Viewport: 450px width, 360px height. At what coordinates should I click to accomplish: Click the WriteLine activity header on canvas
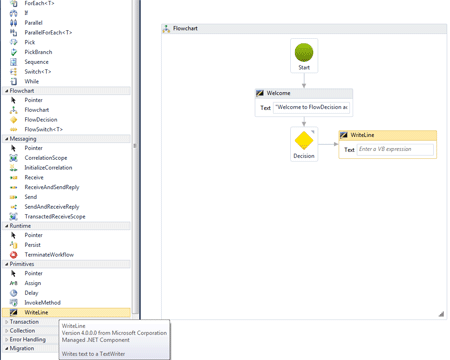(387, 135)
